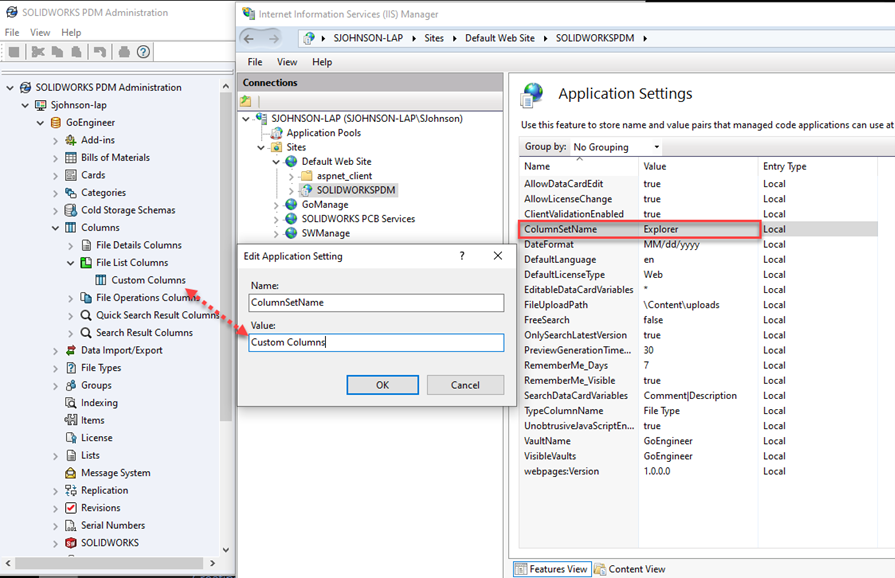Click Cancel in Edit Application Setting dialog

465,385
